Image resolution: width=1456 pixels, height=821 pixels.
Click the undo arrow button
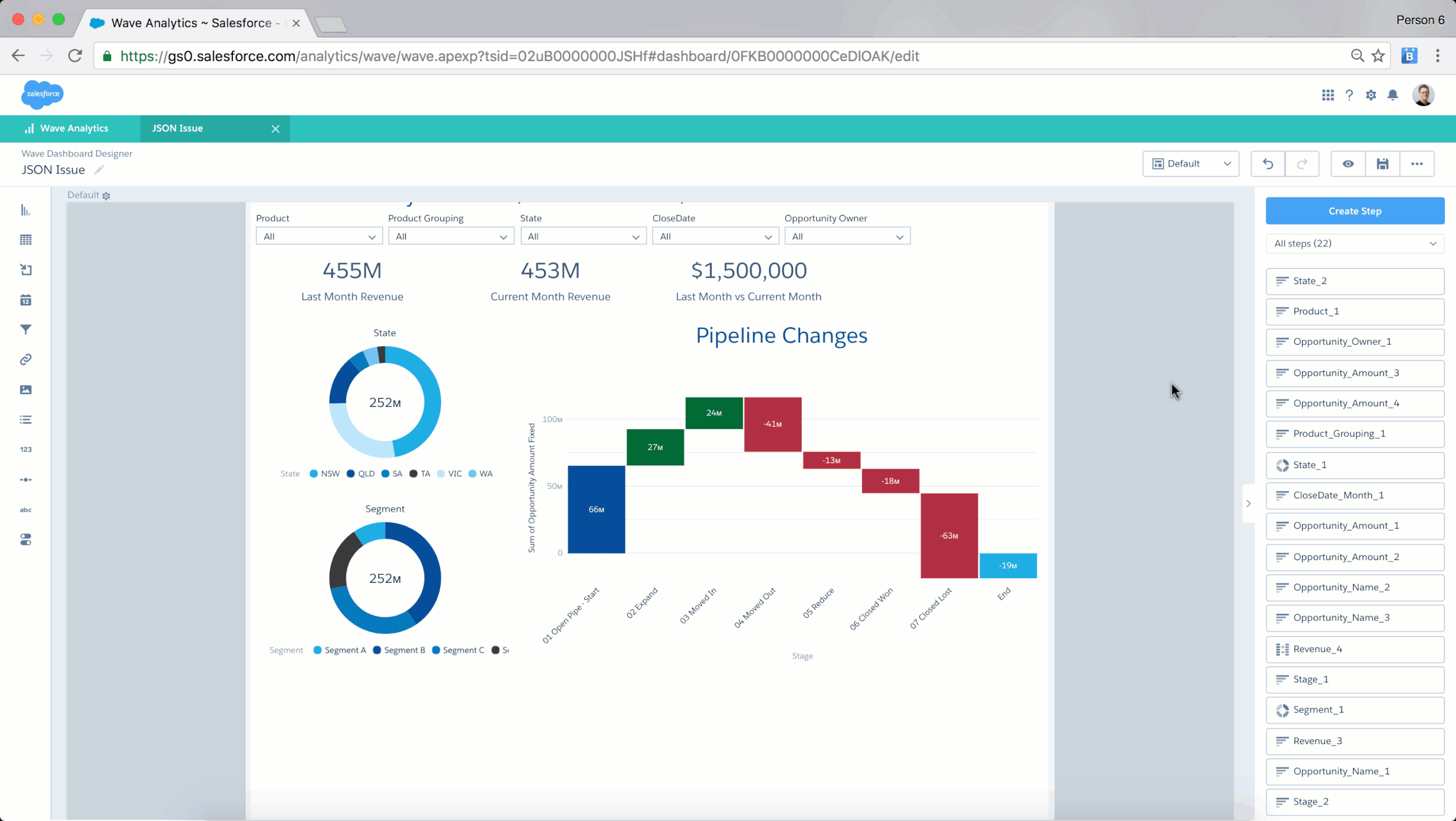coord(1267,164)
